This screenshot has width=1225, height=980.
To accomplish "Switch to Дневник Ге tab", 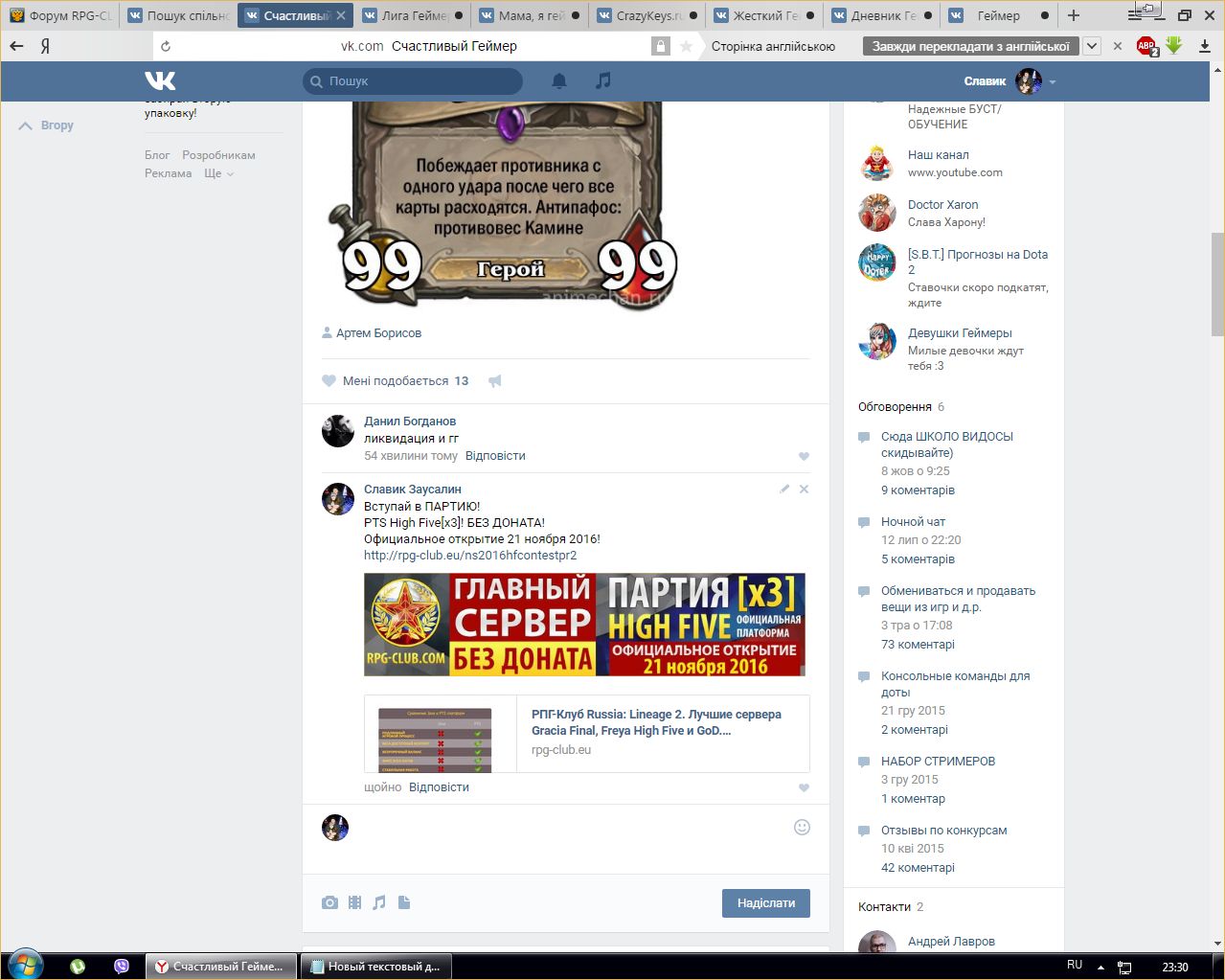I will [x=881, y=15].
